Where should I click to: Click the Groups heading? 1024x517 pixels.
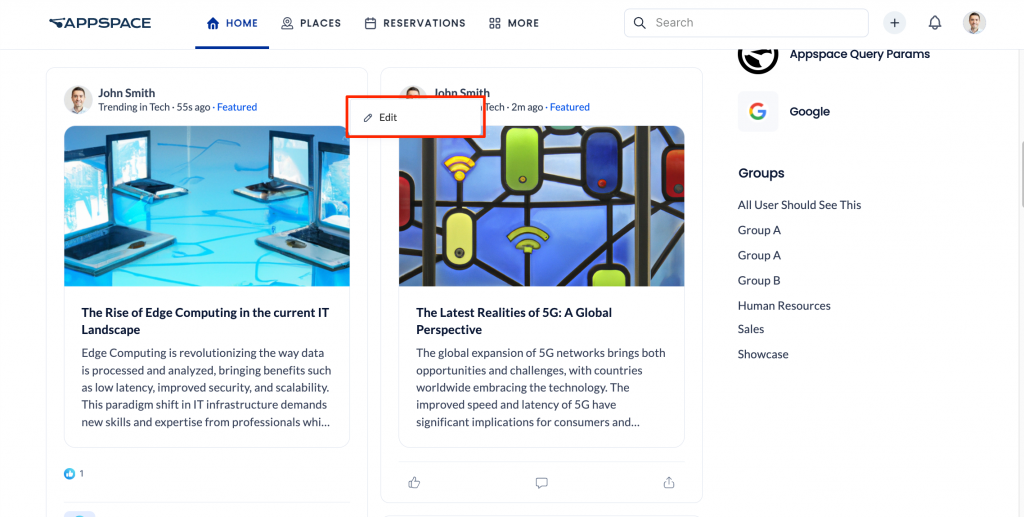point(761,174)
